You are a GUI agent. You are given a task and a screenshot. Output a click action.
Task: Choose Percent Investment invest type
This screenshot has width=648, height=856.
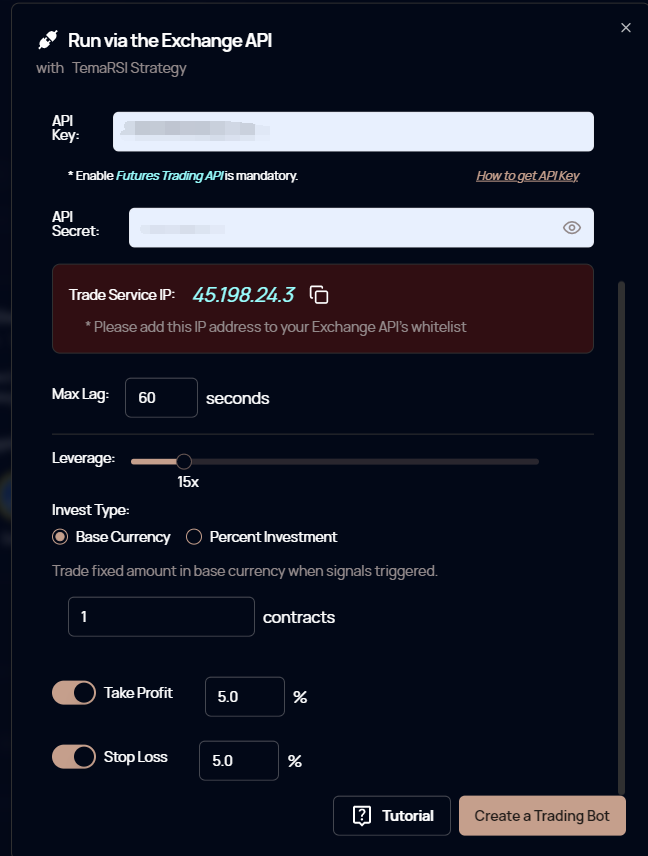coord(194,537)
